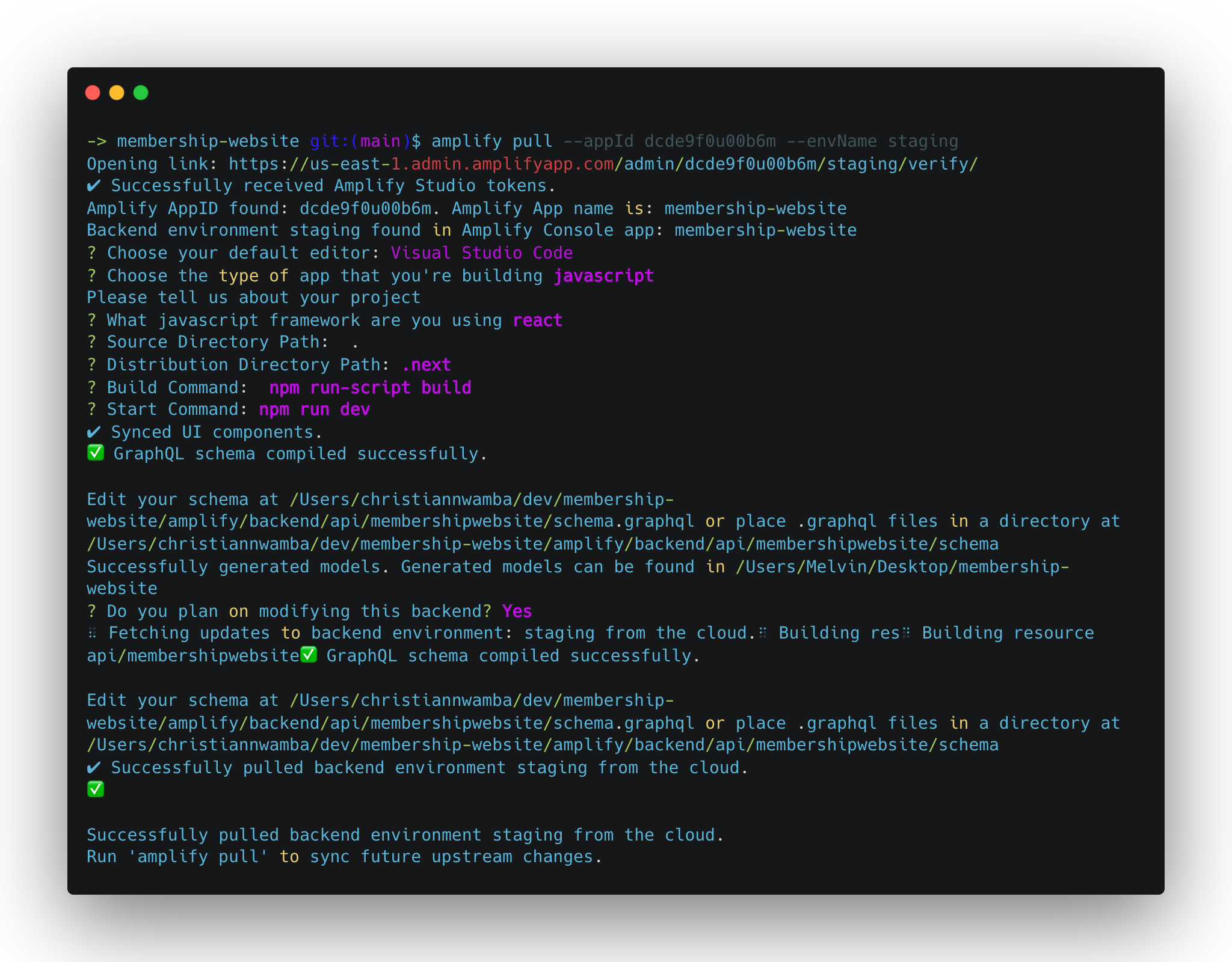Click the 'Backend environment staging found' line
This screenshot has width=1232, height=962.
472,230
